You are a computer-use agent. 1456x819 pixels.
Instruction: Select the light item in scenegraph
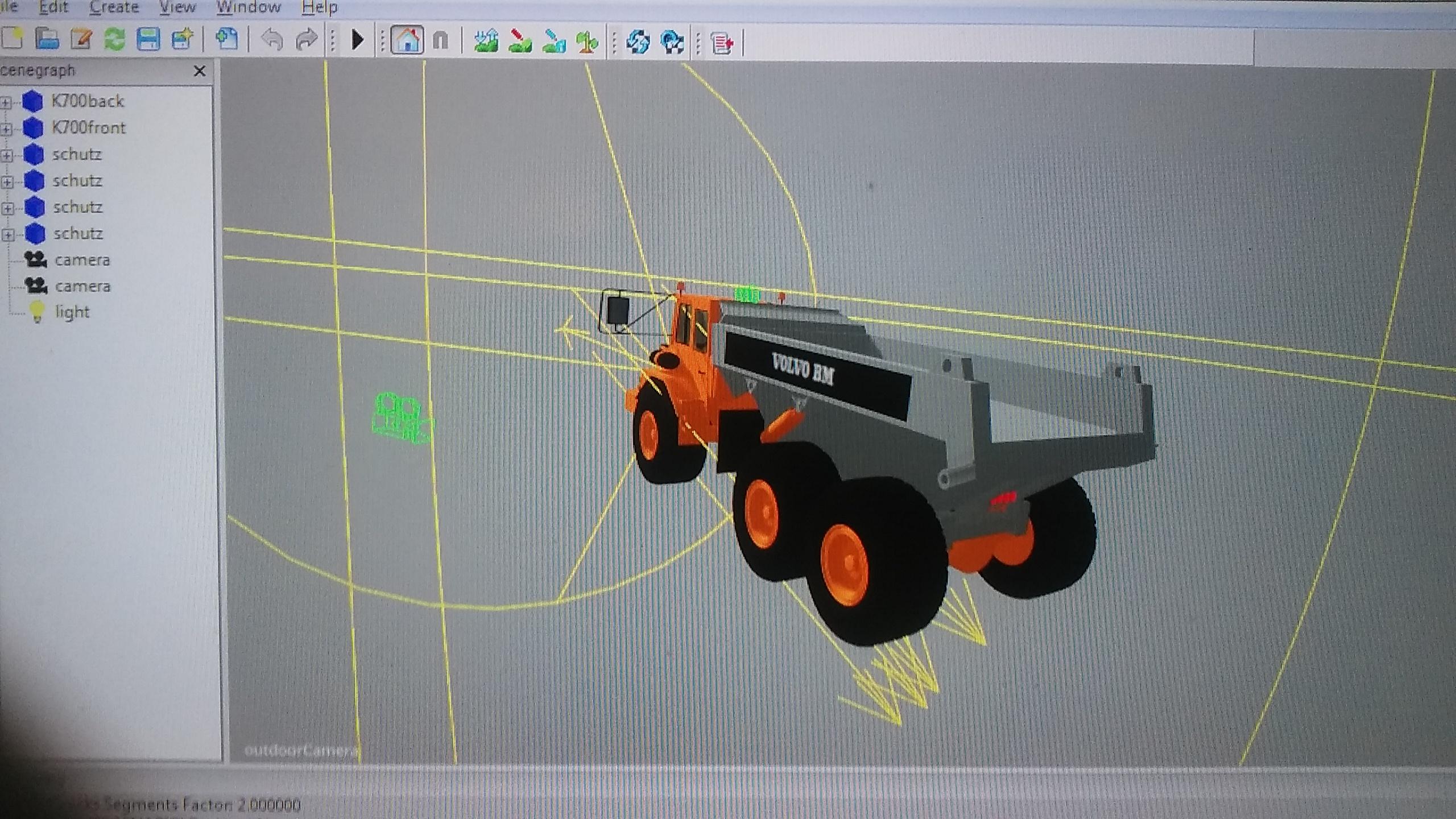point(72,312)
